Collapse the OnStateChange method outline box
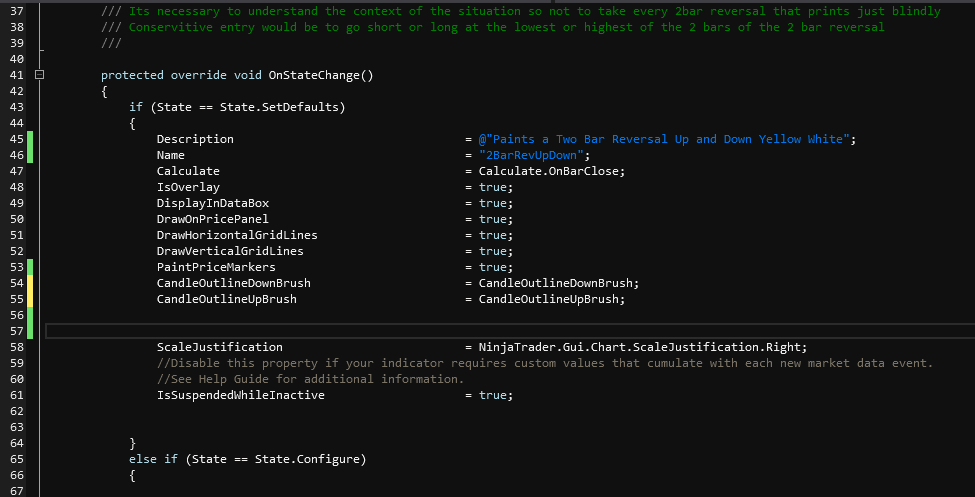Viewport: 975px width, 497px height. coord(39,75)
